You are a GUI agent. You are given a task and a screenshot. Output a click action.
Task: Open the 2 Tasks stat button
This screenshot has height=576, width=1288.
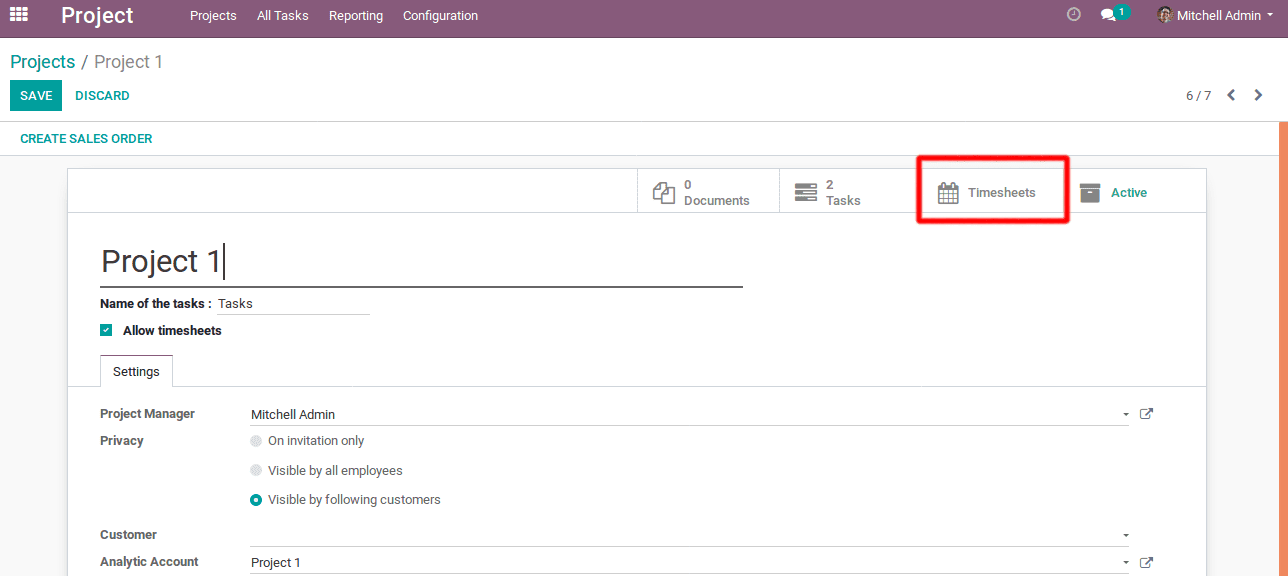click(850, 191)
